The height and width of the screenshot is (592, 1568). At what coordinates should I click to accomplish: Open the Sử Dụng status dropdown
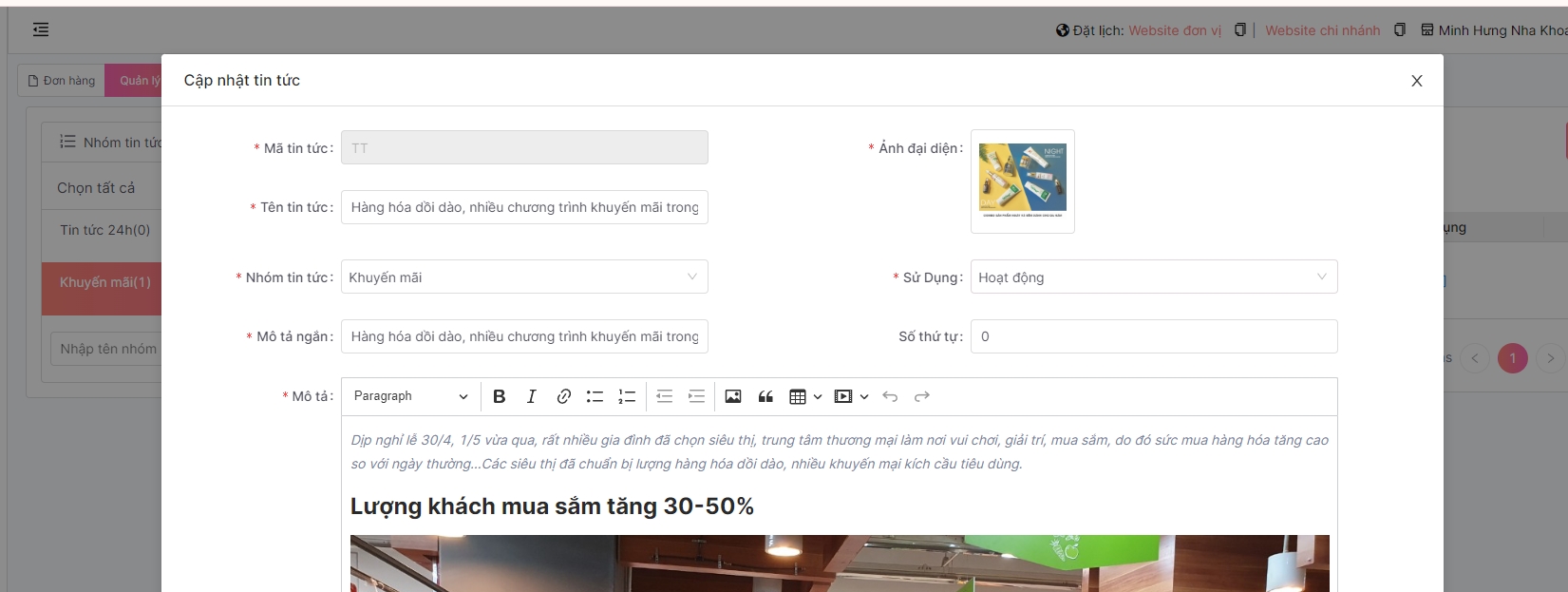(x=1153, y=277)
